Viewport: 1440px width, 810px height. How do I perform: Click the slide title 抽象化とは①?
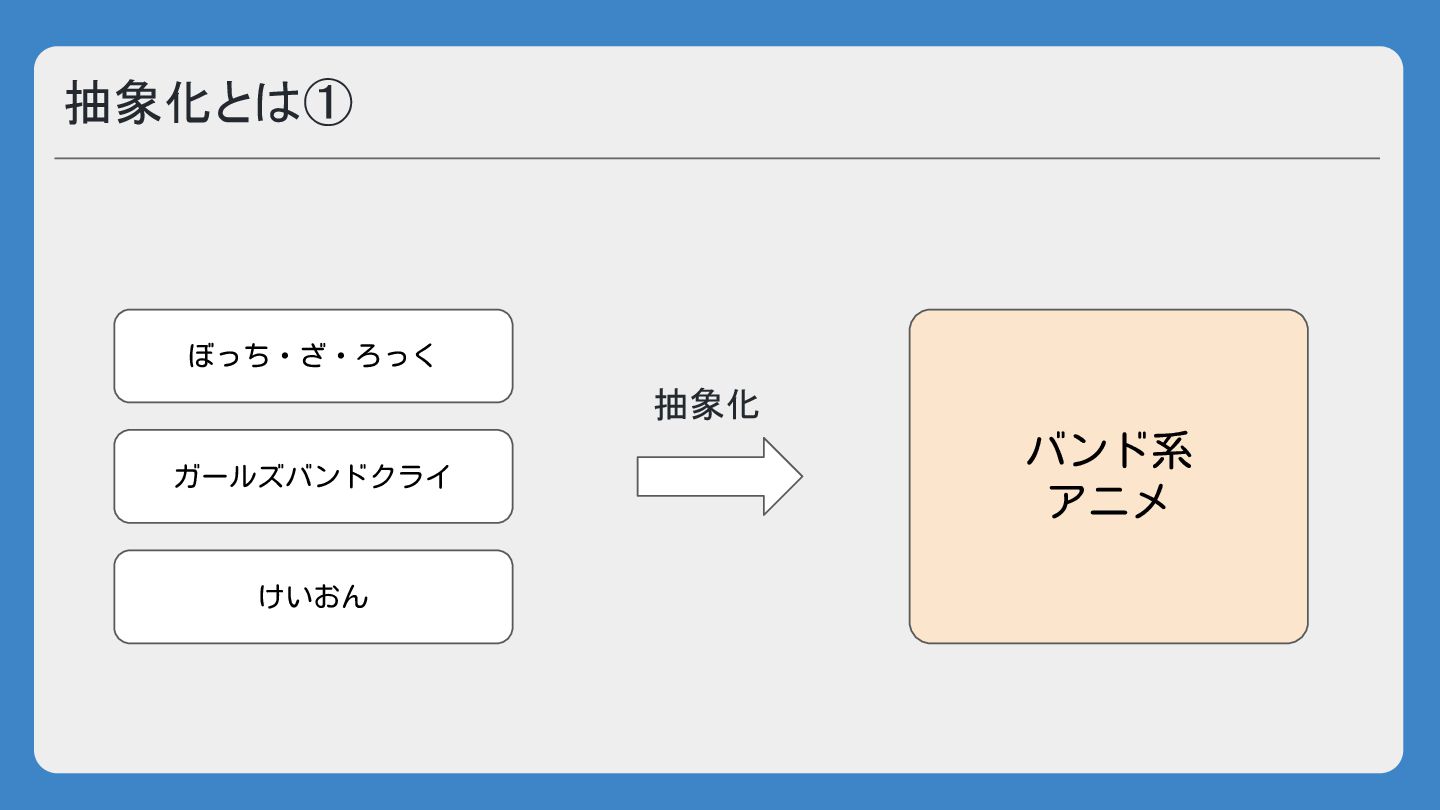point(208,103)
